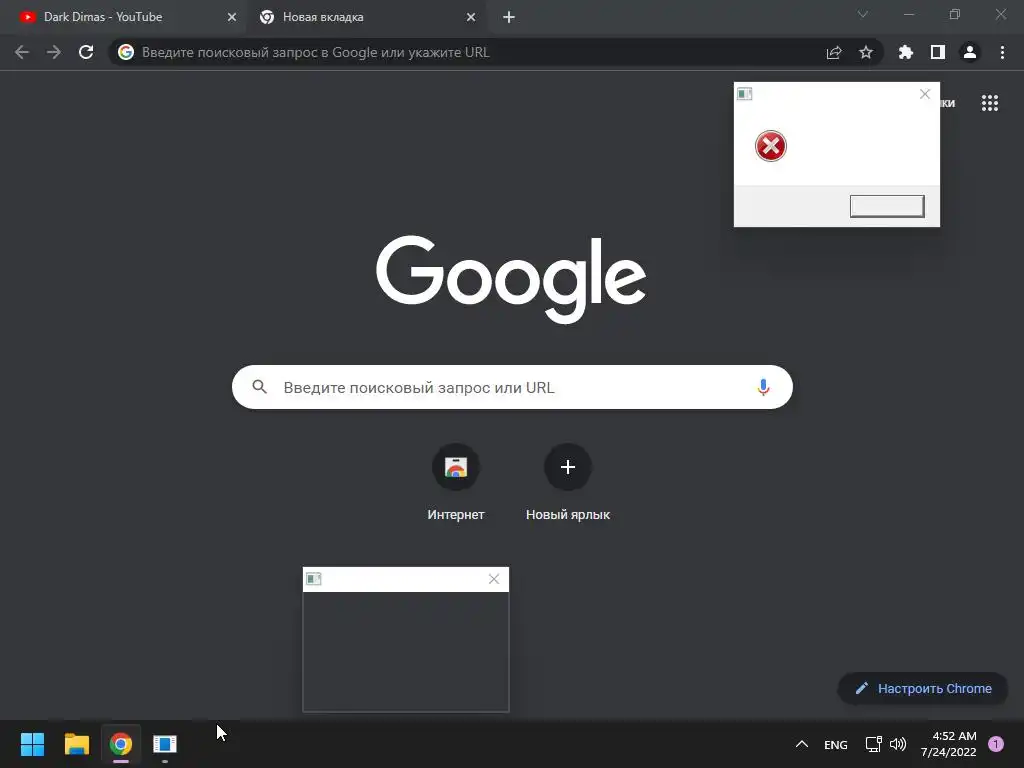Open the clock showing 4:52 AM
The image size is (1024, 768).
[948, 744]
